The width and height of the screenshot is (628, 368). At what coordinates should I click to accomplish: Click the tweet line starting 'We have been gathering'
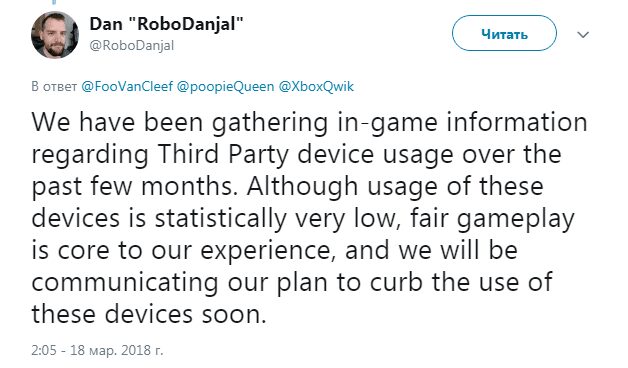(309, 123)
